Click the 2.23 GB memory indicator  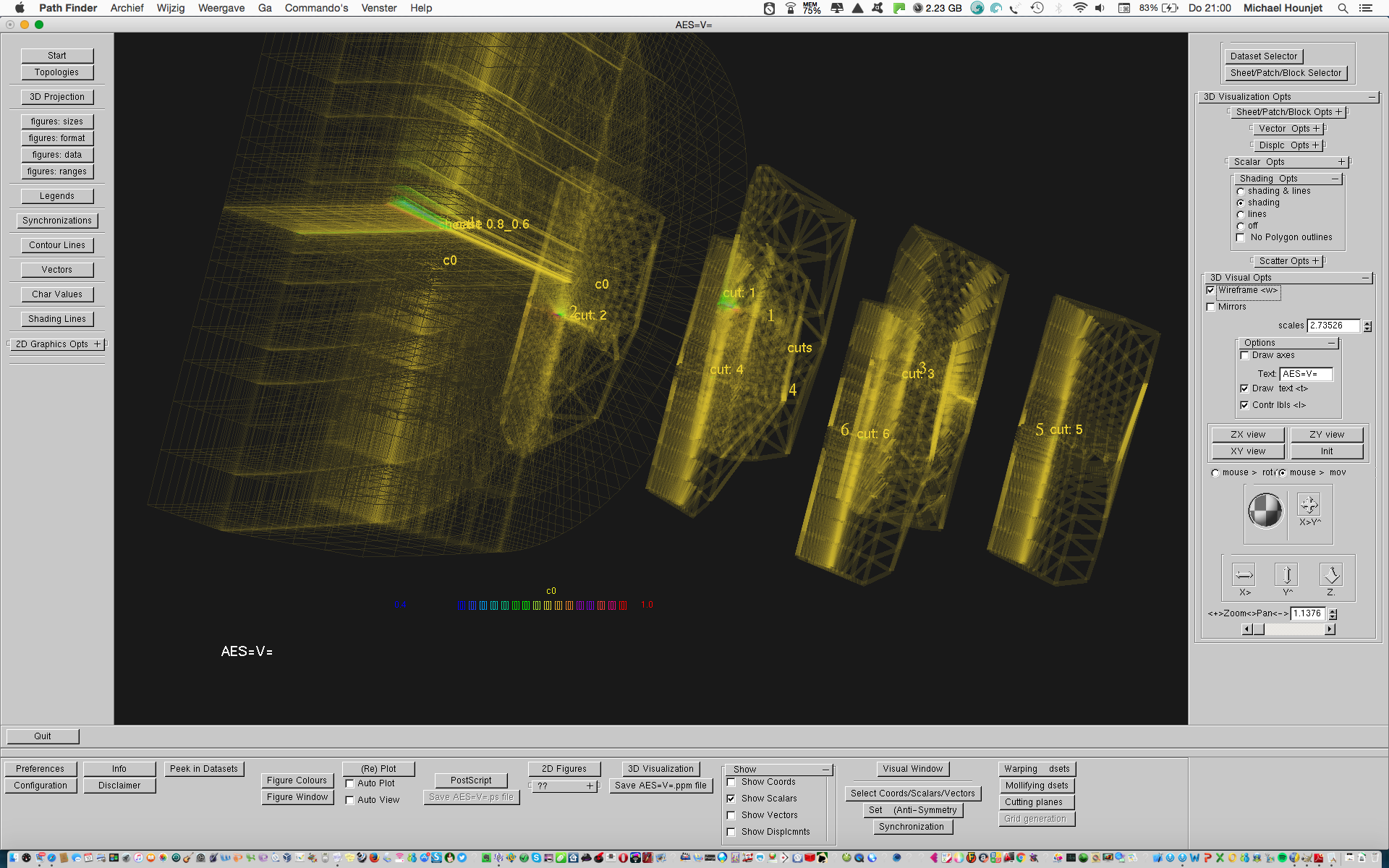coord(938,8)
